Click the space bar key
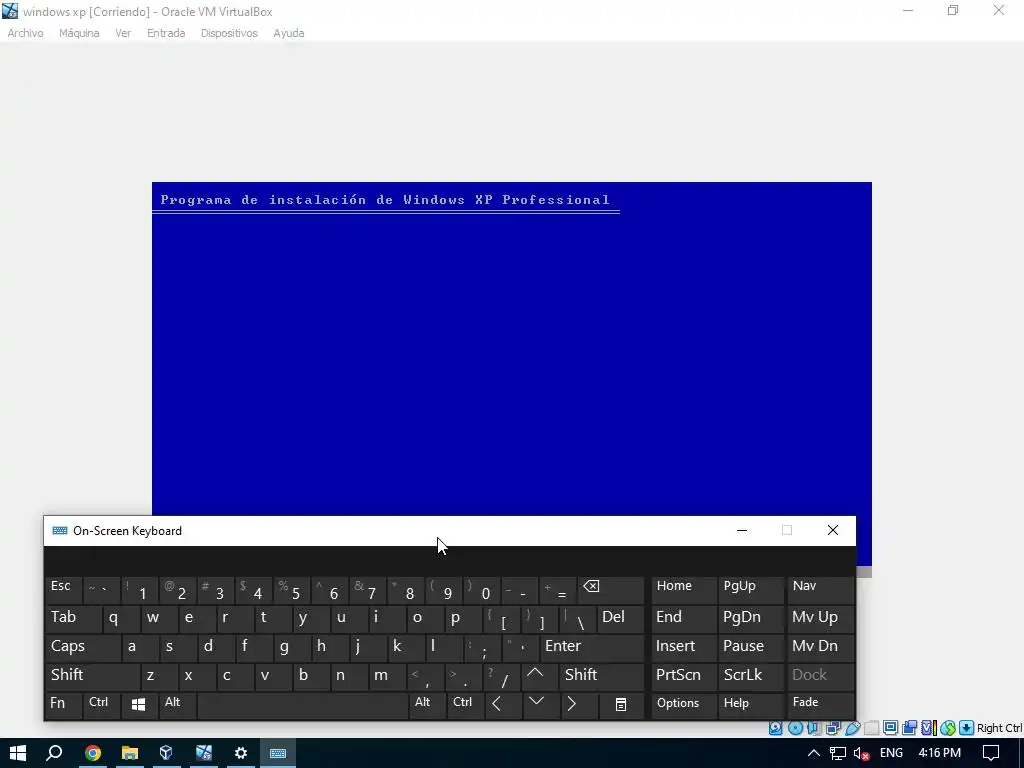Screen dimensions: 1024x768 pos(302,705)
